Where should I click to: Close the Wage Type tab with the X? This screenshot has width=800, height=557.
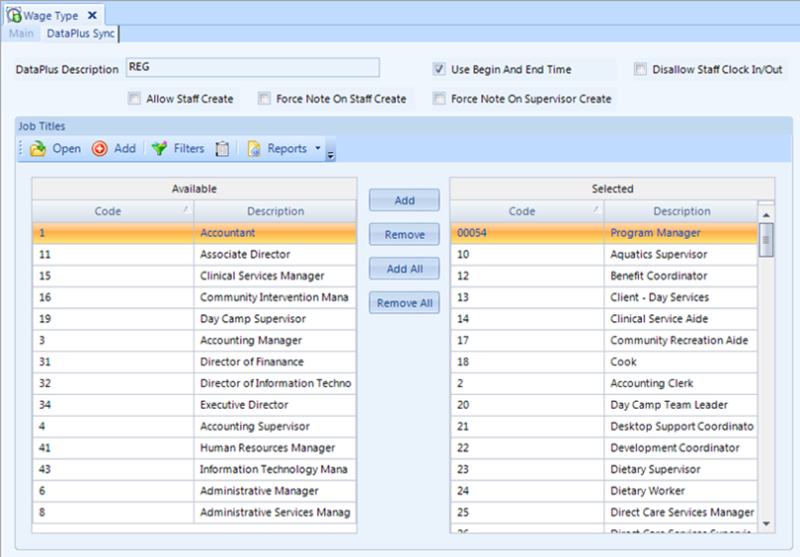[x=92, y=15]
